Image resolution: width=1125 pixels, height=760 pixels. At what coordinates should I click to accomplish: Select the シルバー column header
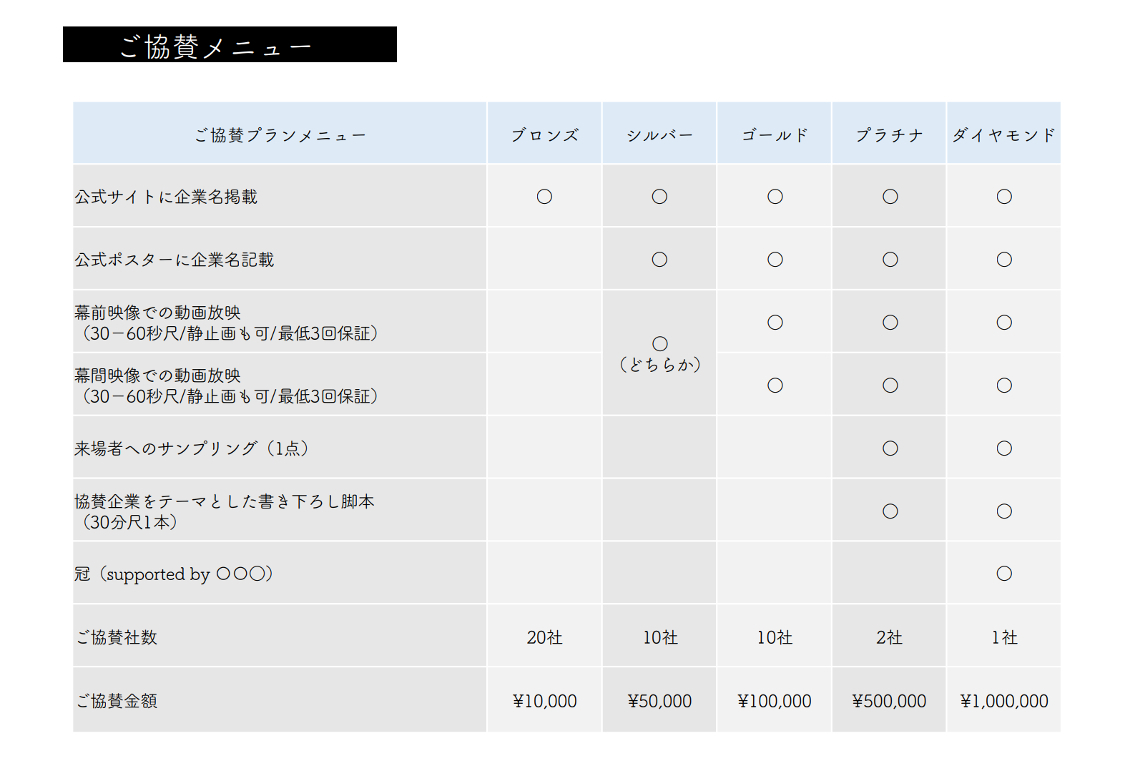[x=659, y=135]
